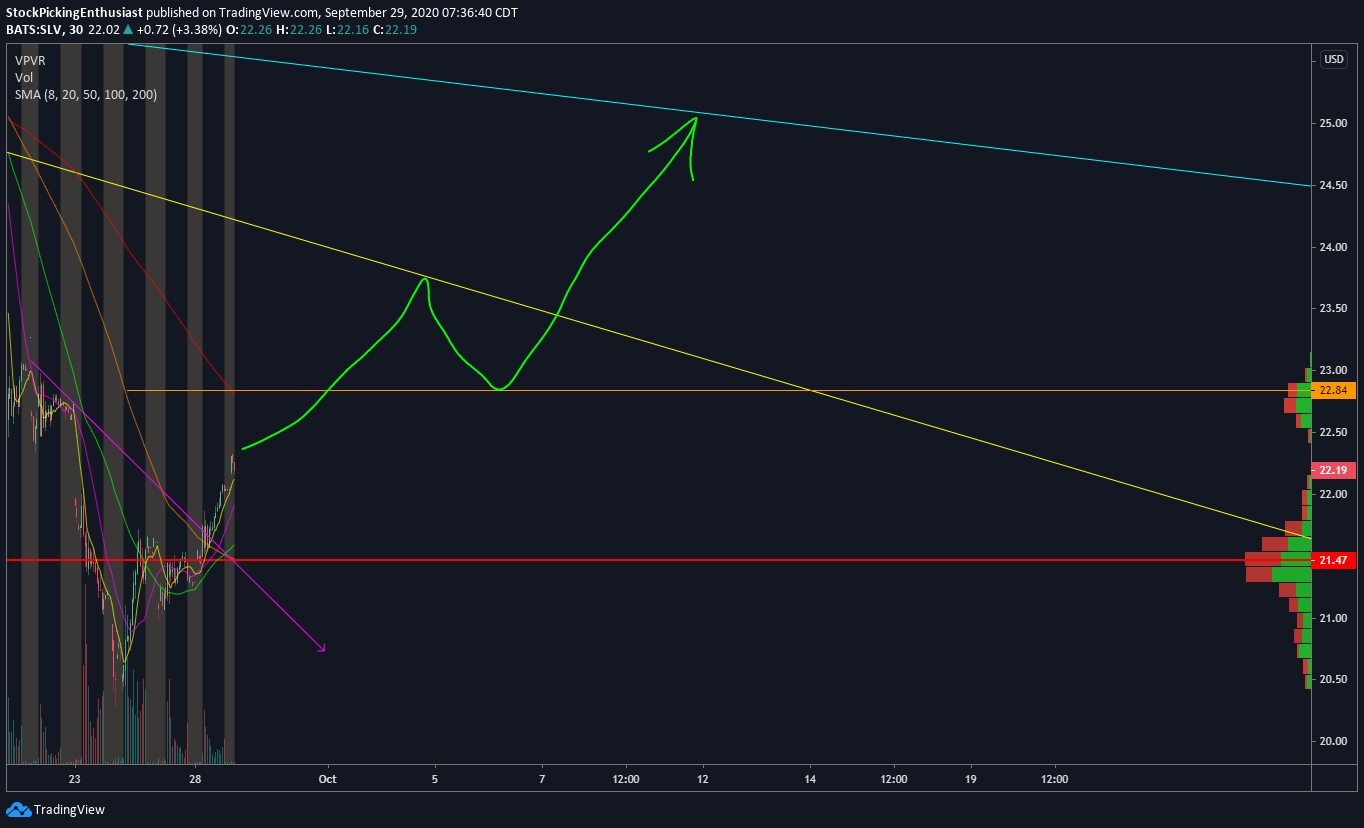Click the 21.00 price axis value
The image size is (1364, 828).
pyautogui.click(x=1332, y=618)
